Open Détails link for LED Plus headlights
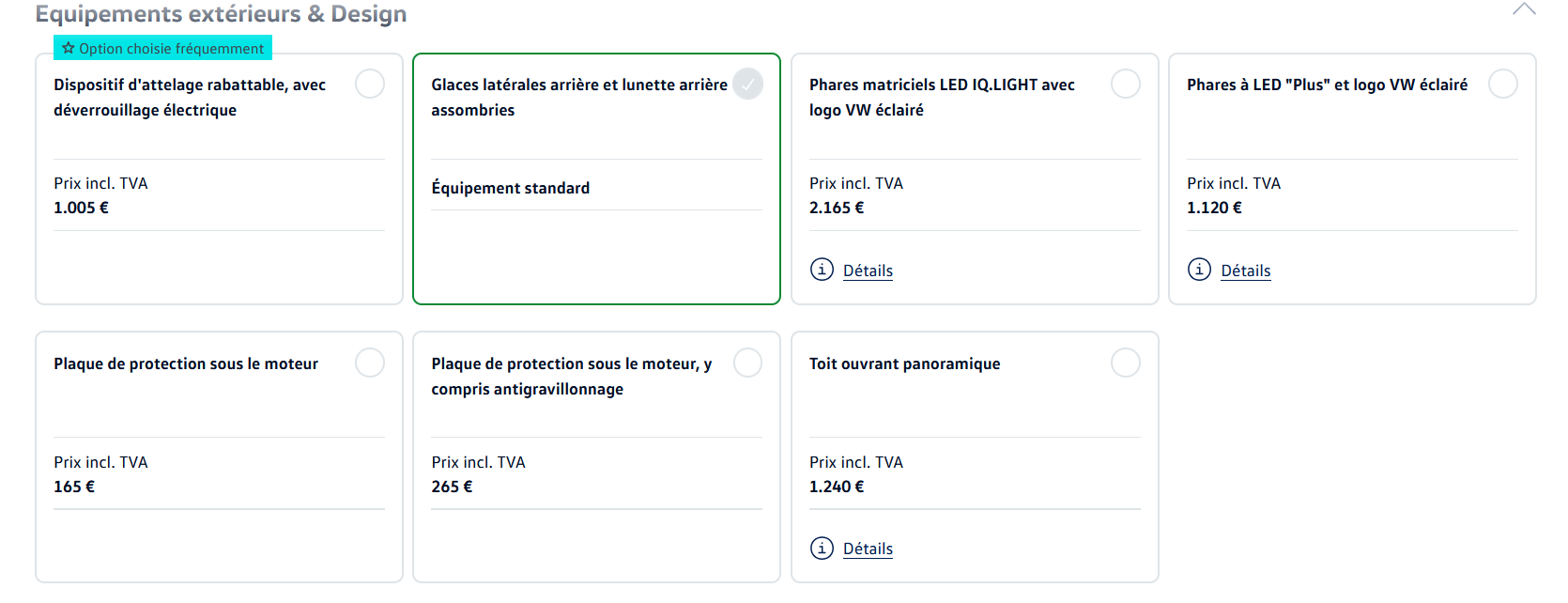The width and height of the screenshot is (1568, 603). [x=1245, y=271]
